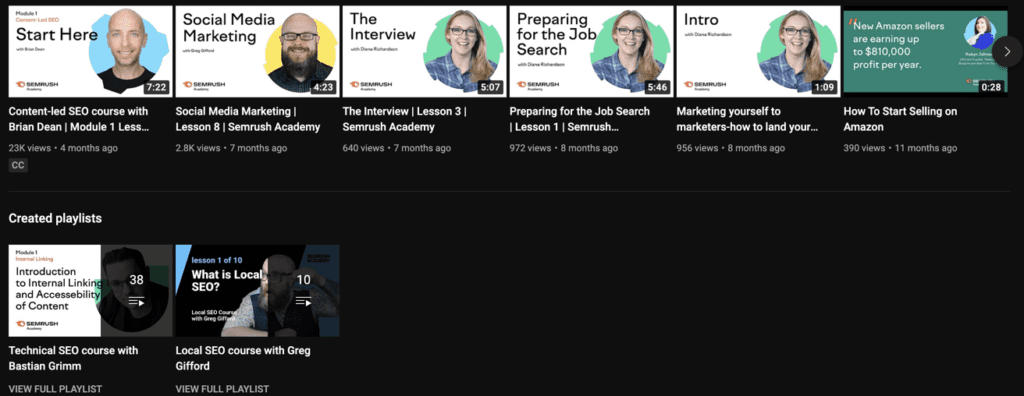The width and height of the screenshot is (1024, 396).
Task: Open The Interview video thumbnail
Action: pos(424,52)
